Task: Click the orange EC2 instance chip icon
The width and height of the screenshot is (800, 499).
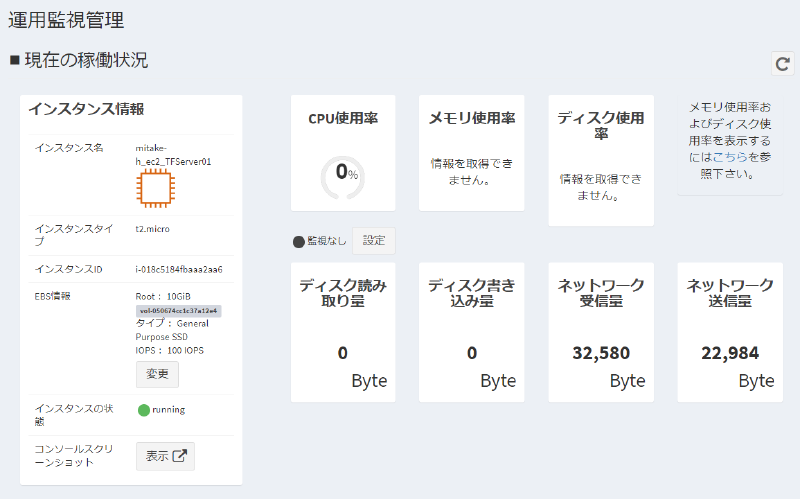Action: coord(155,187)
